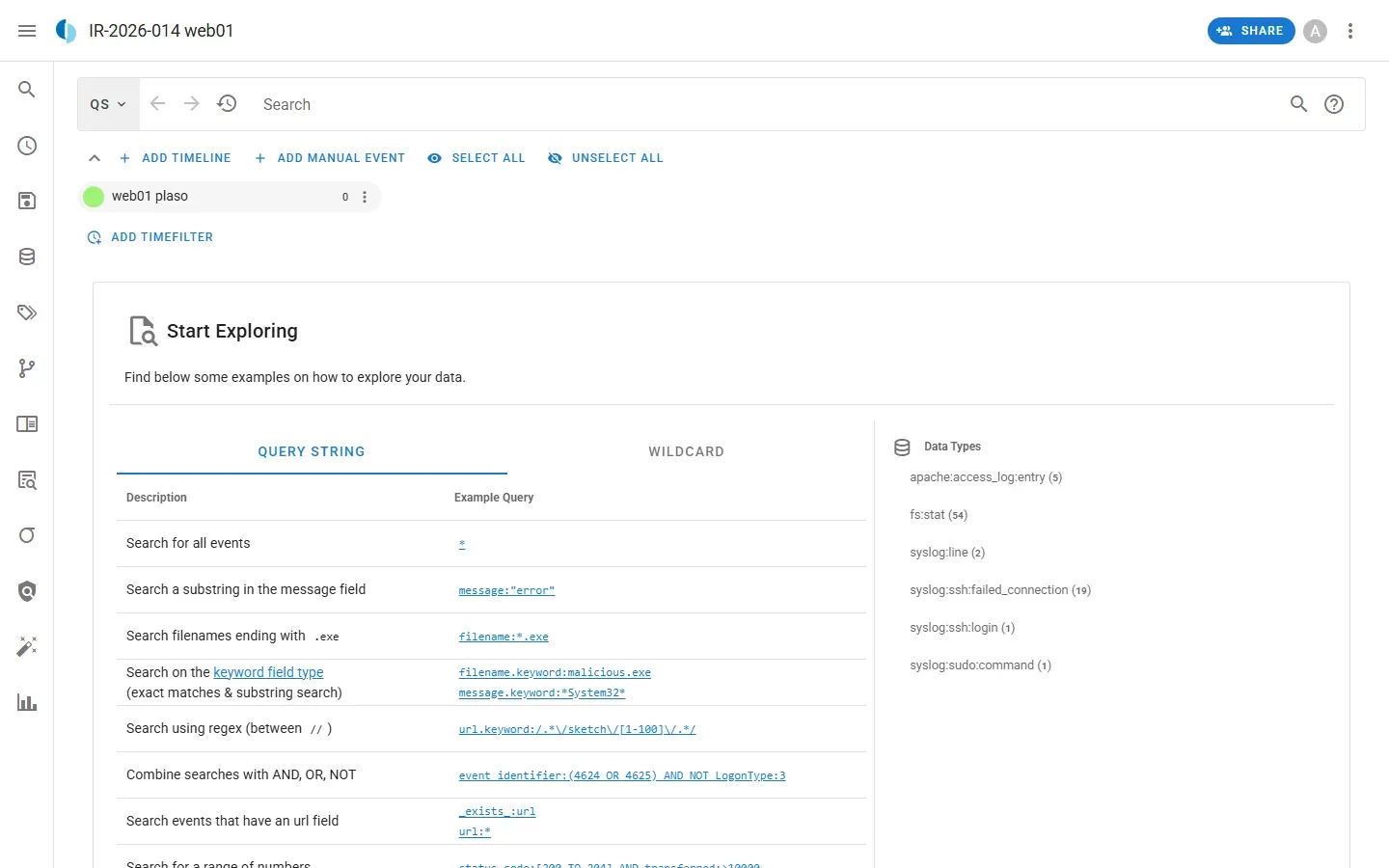1389x868 pixels.
Task: Select syslog:ssh:failed_connection data type
Action: 1000,590
